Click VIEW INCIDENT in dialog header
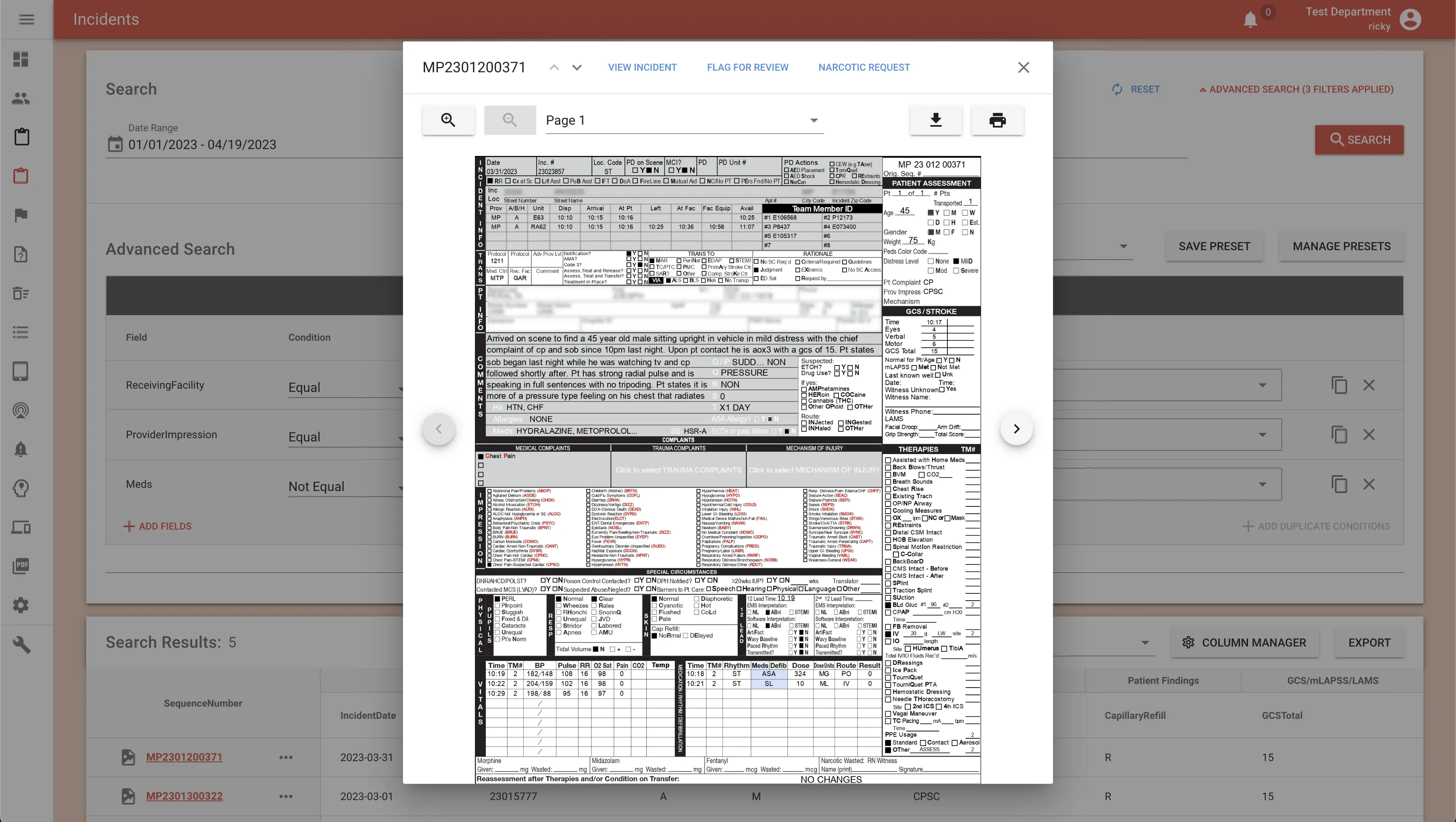 tap(642, 67)
